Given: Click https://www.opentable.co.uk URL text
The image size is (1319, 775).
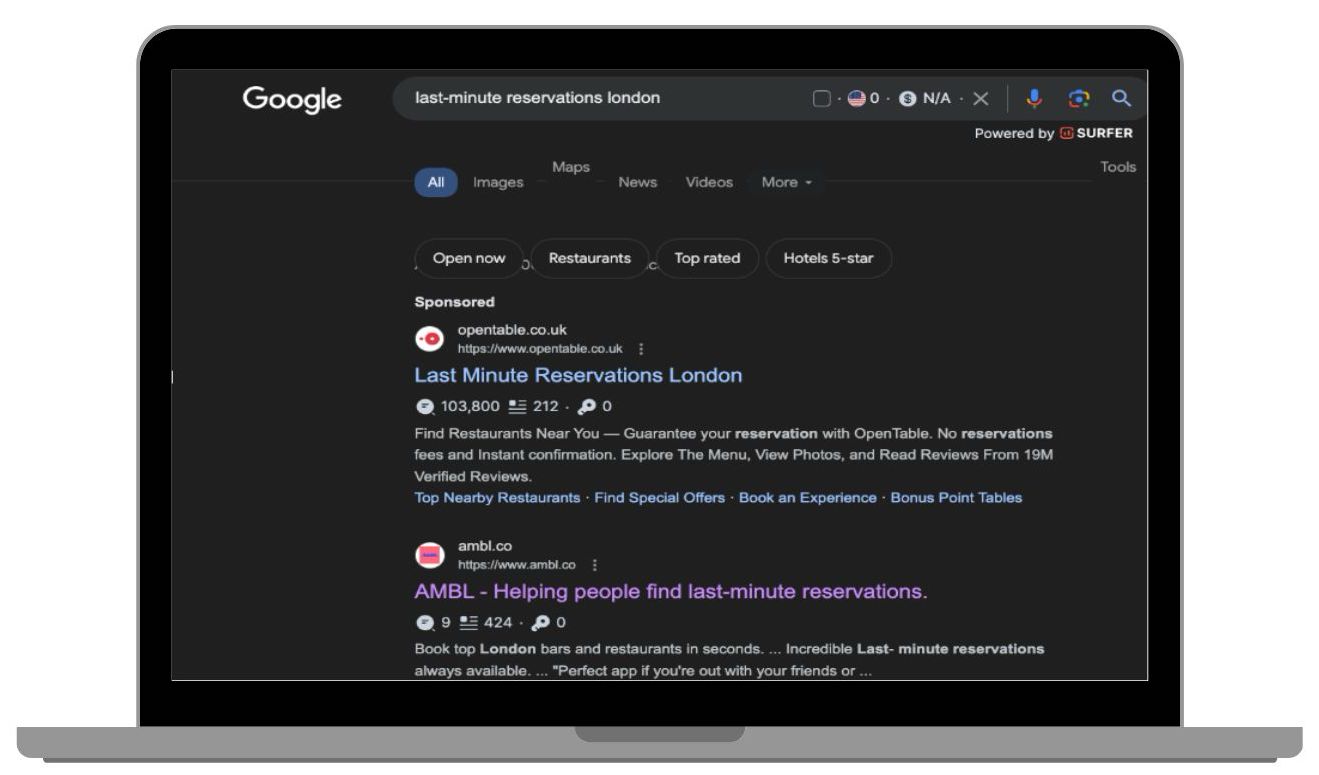Looking at the screenshot, I should [540, 349].
